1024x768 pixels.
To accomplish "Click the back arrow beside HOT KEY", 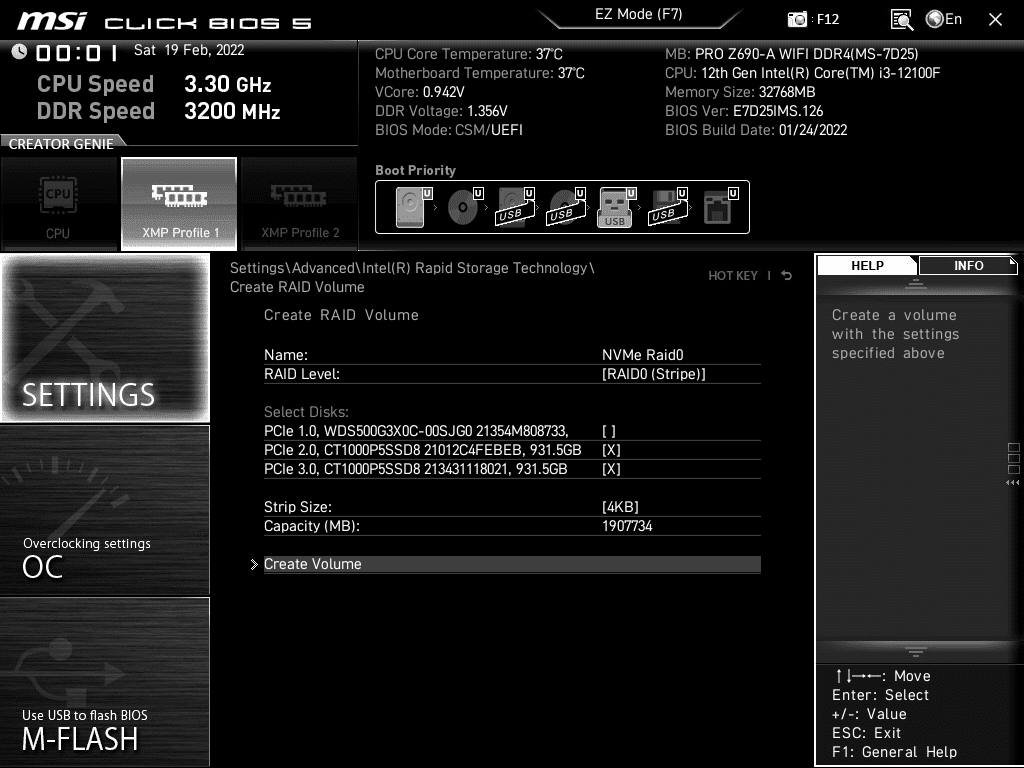I will point(787,276).
